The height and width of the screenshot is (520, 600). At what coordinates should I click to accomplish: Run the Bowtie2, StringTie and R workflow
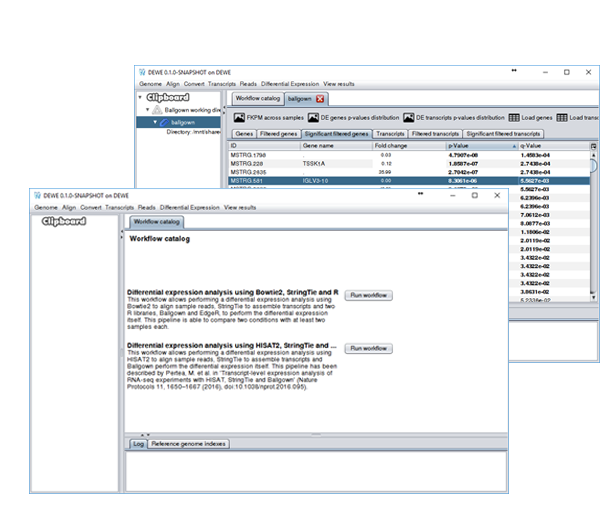[x=369, y=295]
